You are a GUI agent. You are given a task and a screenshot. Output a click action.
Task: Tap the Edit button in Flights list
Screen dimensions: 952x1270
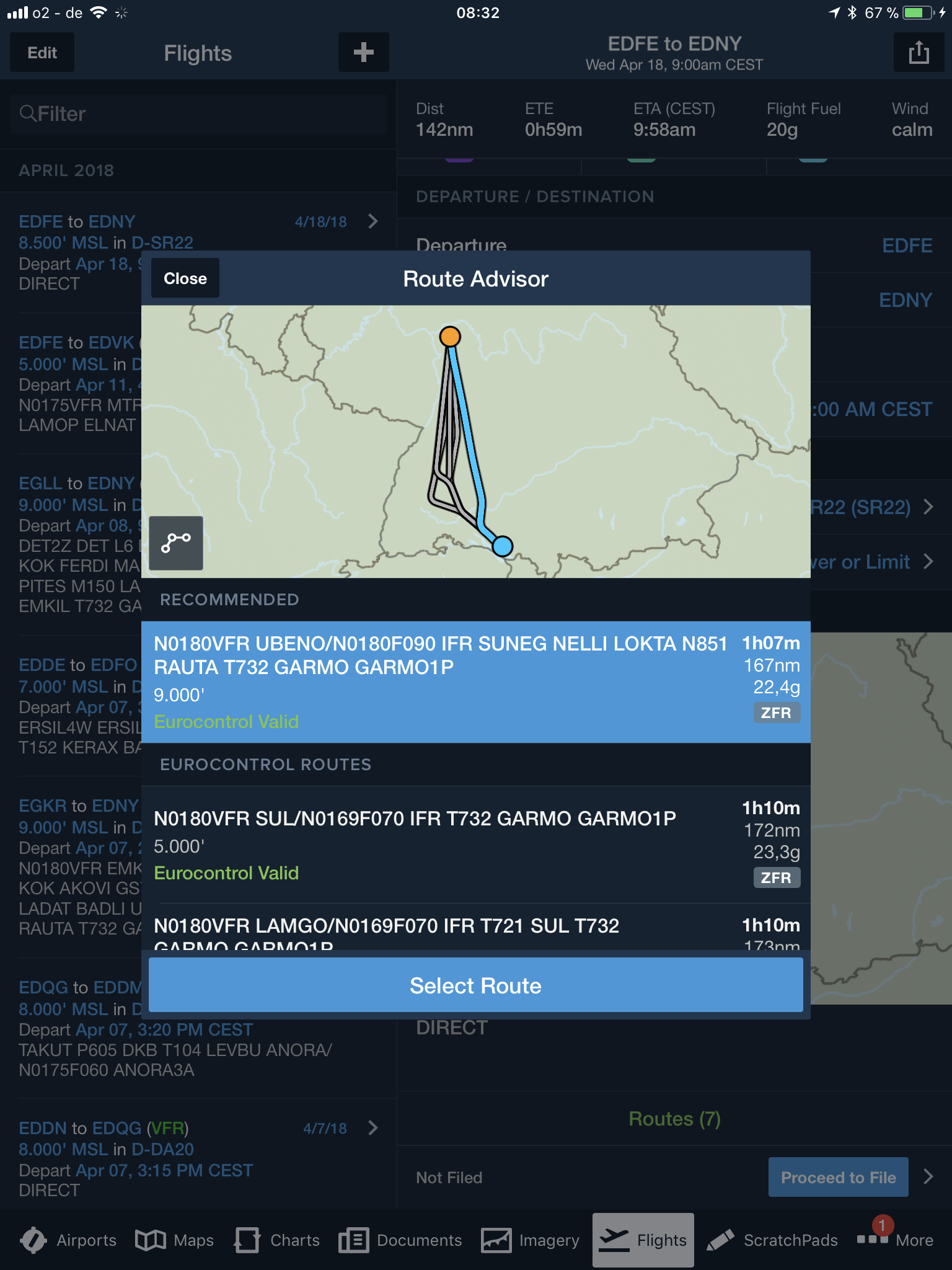click(42, 53)
